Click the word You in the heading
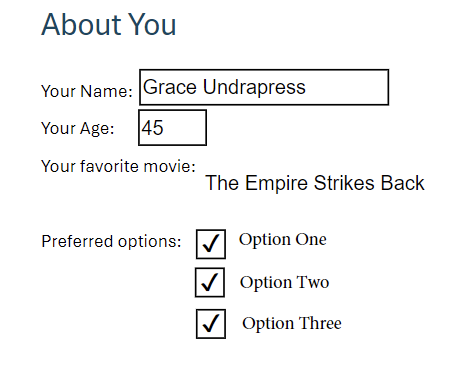459x369 pixels. 152,24
